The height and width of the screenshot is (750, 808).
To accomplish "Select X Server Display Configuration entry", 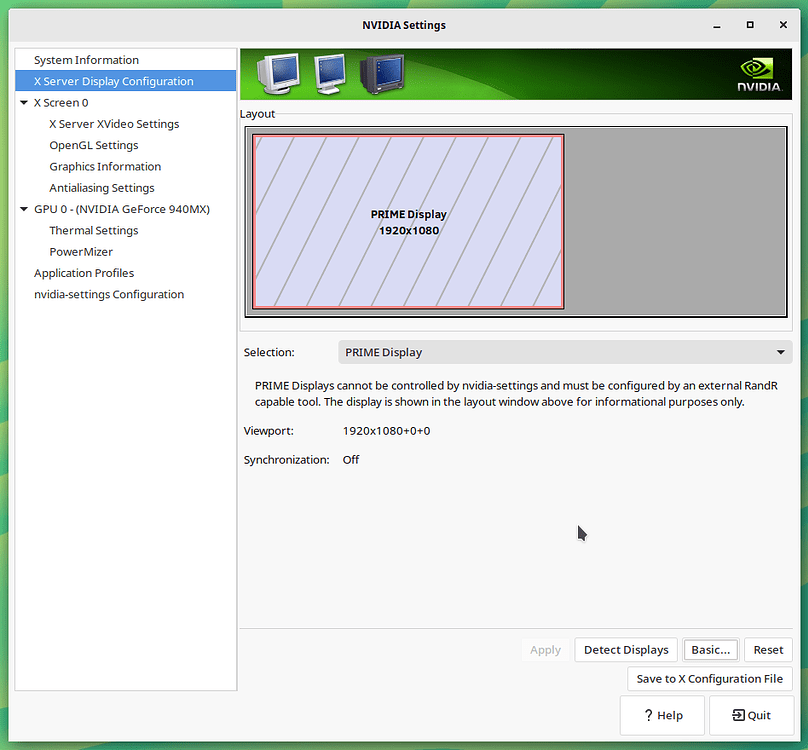I will pyautogui.click(x=126, y=81).
